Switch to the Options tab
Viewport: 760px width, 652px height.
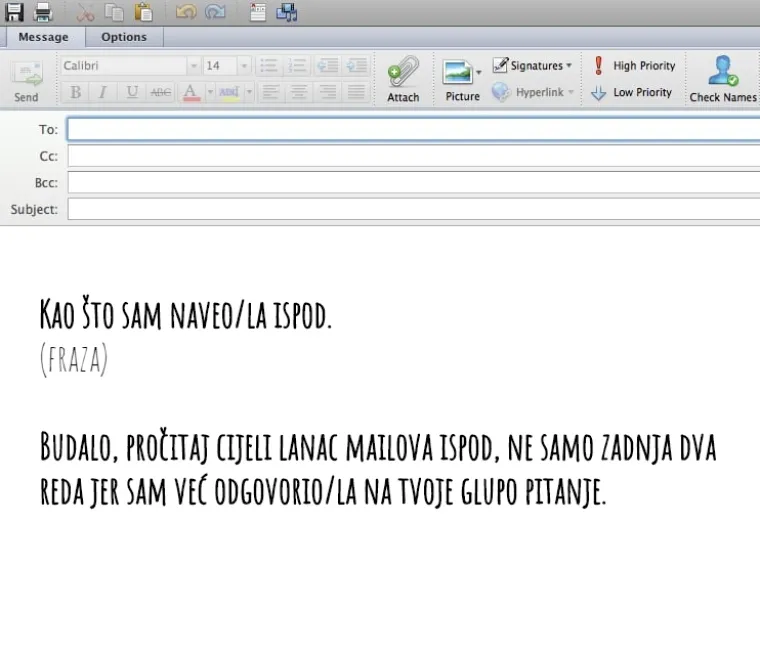pos(124,37)
